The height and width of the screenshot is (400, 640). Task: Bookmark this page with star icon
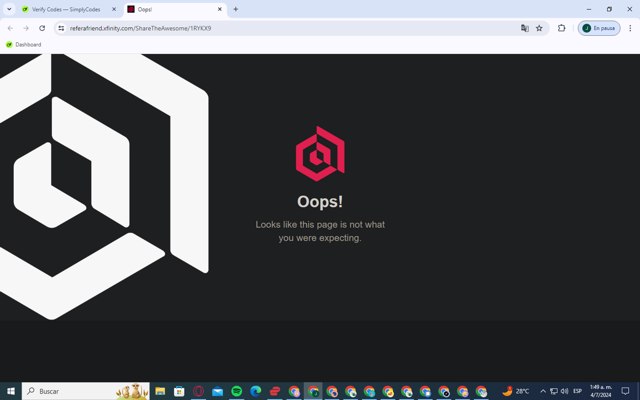[x=539, y=28]
